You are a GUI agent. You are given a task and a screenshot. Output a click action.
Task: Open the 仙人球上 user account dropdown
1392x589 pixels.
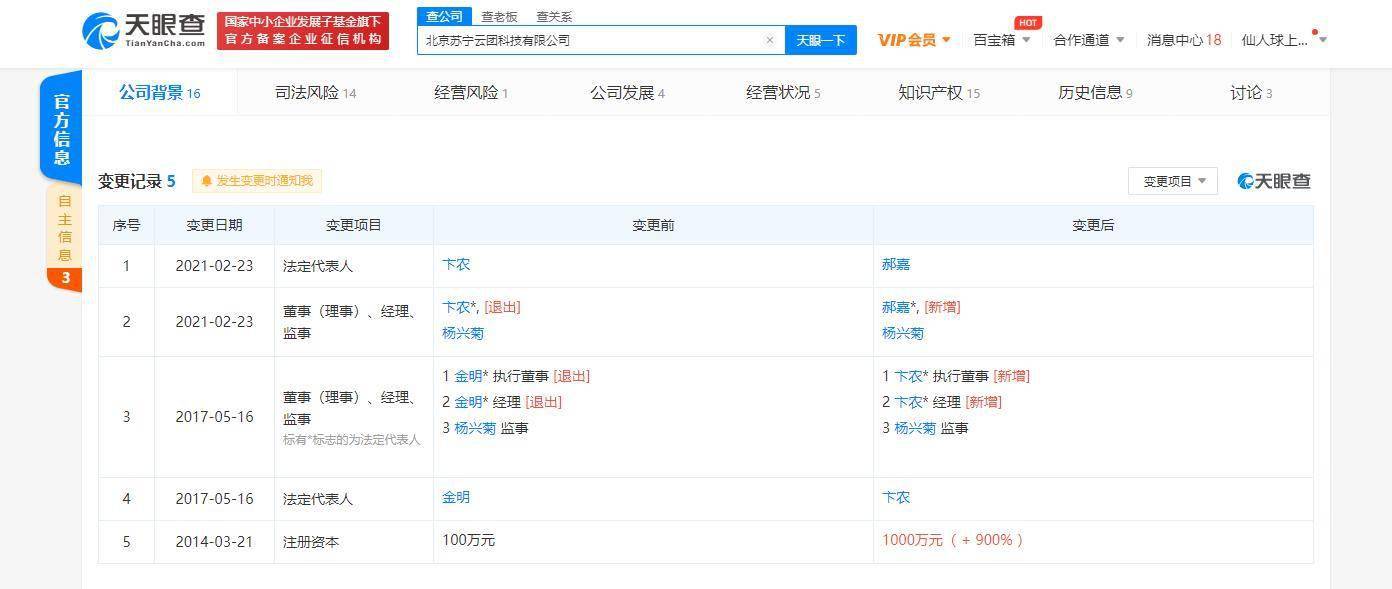coord(1284,40)
